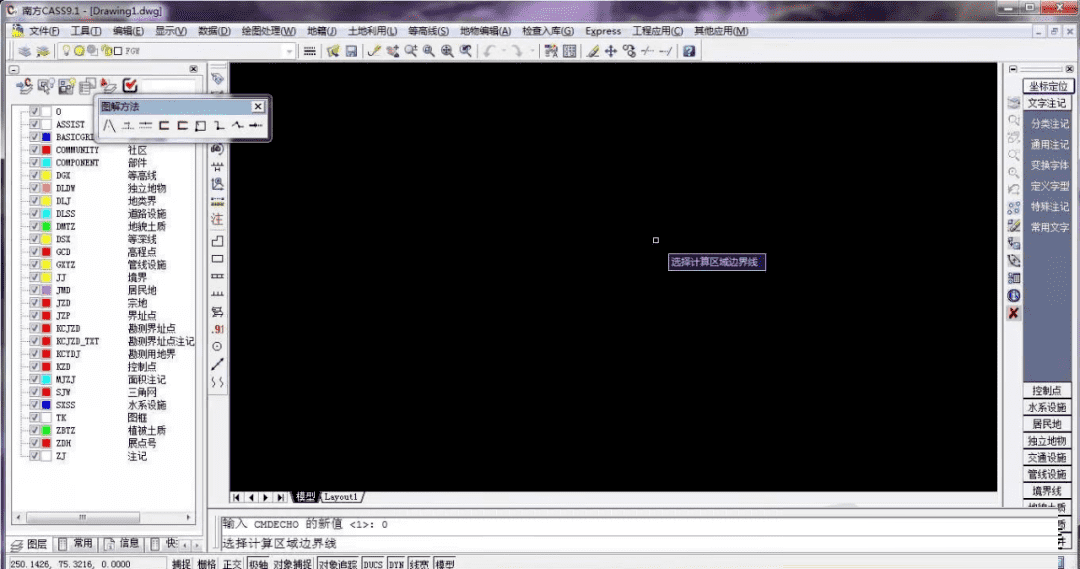The width and height of the screenshot is (1080, 569).
Task: Toggle 对象捕捉 in the status bar
Action: tap(293, 563)
